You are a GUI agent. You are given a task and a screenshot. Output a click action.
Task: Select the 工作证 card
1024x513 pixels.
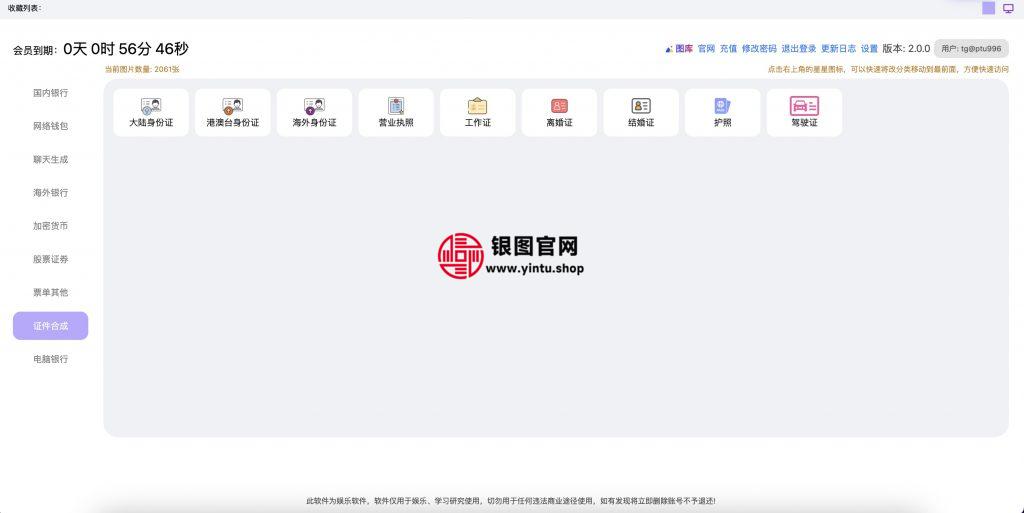pyautogui.click(x=477, y=113)
